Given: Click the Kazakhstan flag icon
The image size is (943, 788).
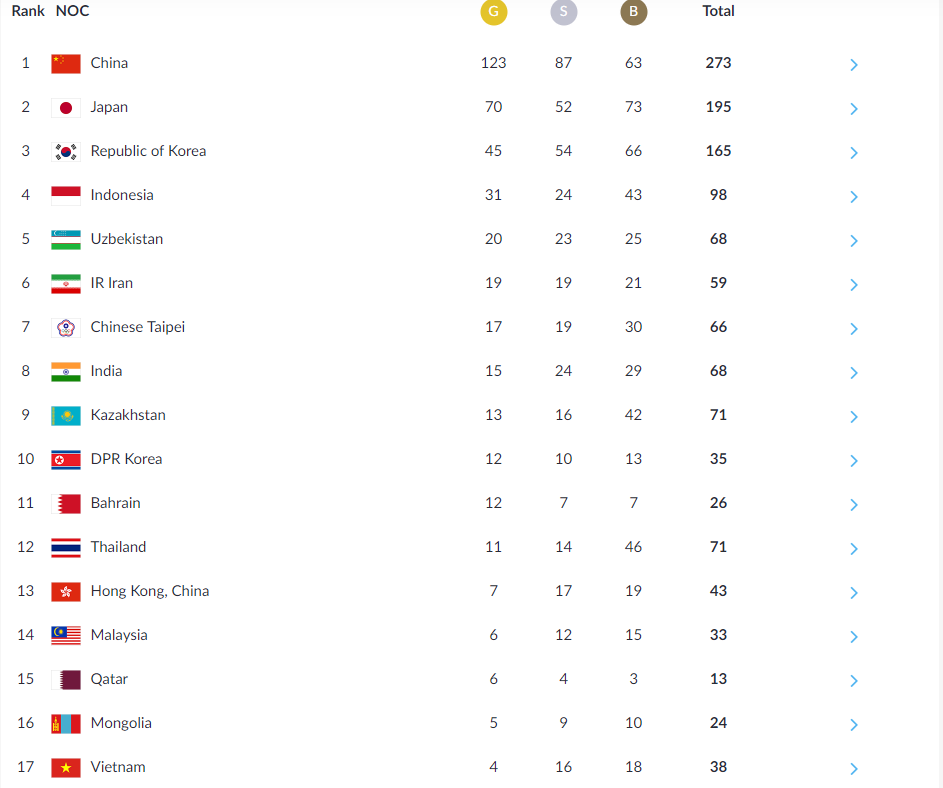Looking at the screenshot, I should [x=66, y=415].
